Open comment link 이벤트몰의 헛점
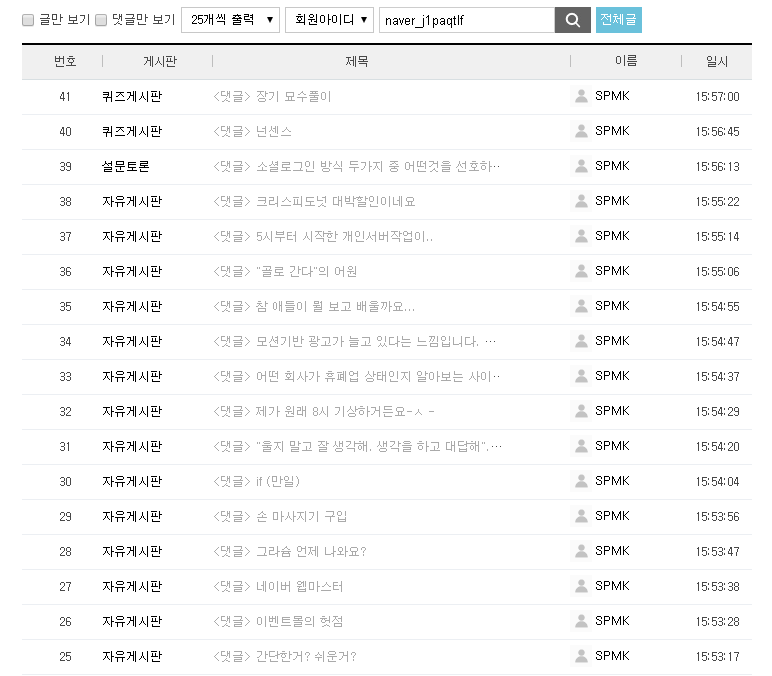 point(278,621)
